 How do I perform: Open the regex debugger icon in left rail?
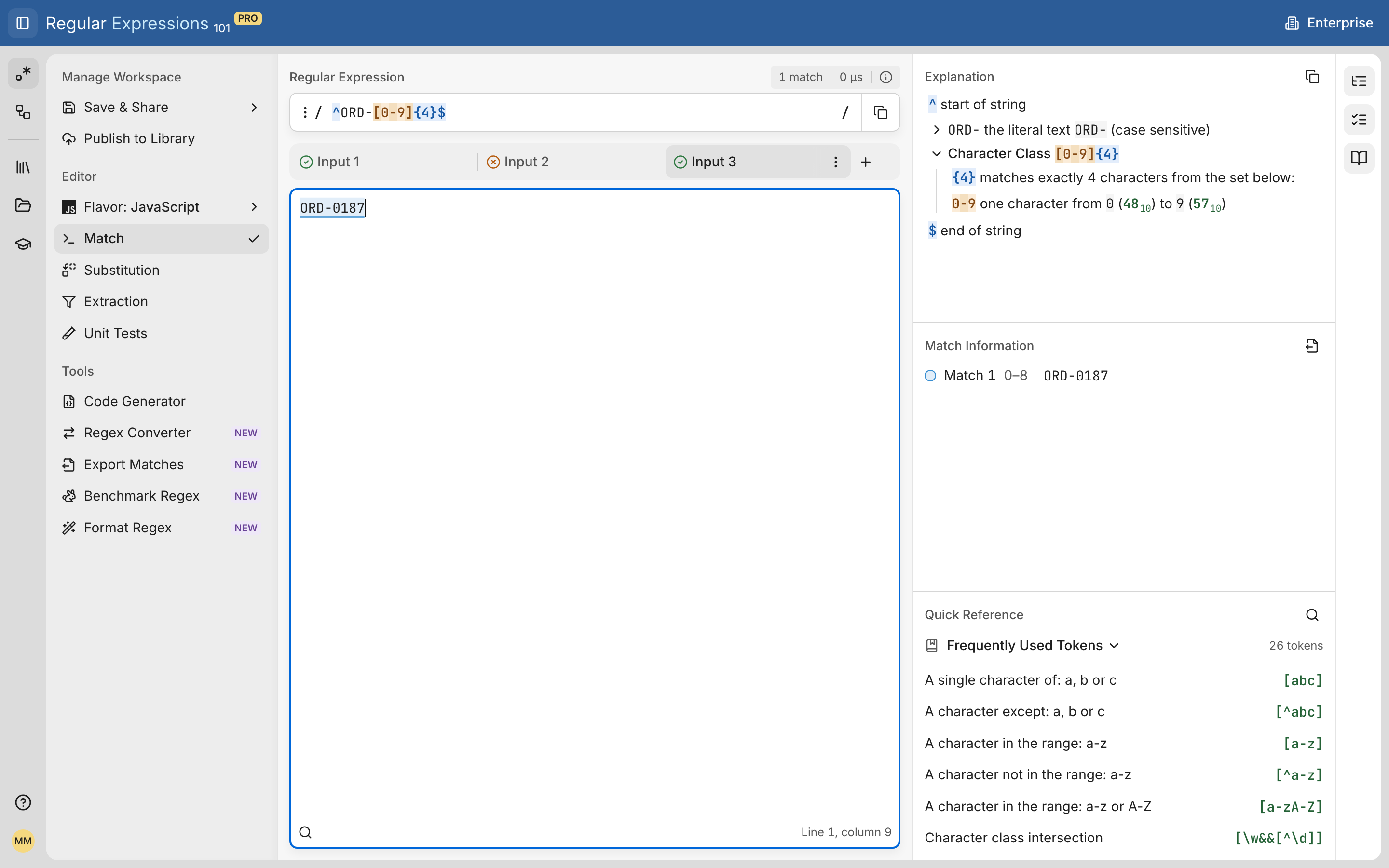[x=23, y=112]
